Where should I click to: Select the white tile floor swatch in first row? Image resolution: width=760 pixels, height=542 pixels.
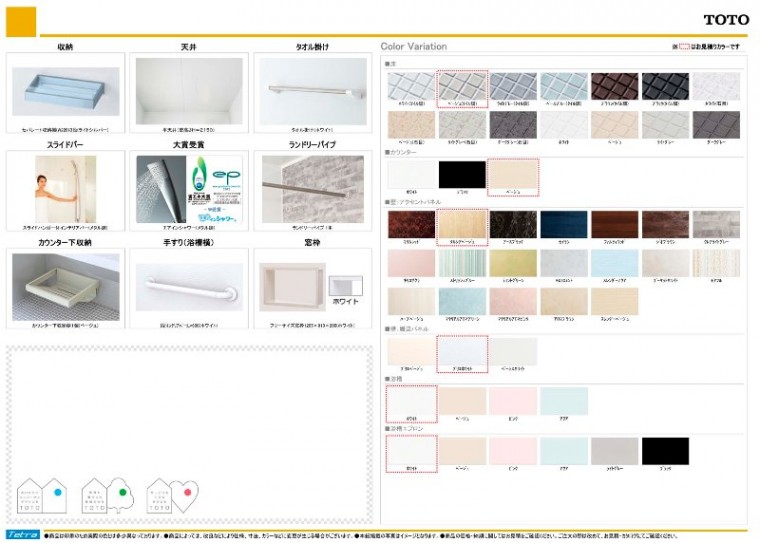[411, 86]
